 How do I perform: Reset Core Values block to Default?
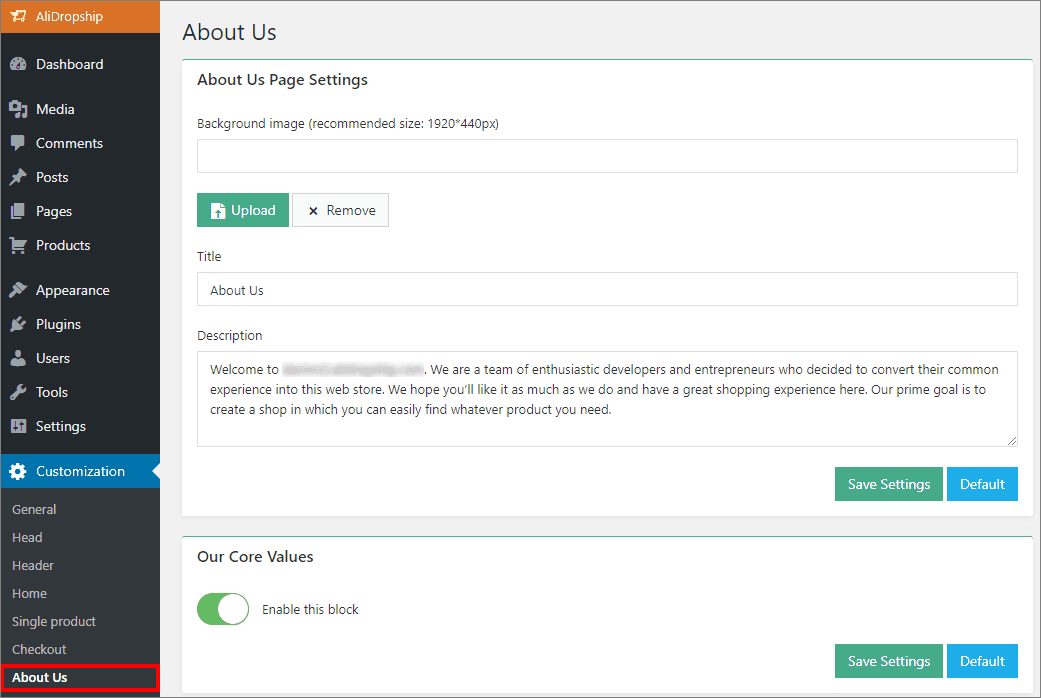point(982,661)
